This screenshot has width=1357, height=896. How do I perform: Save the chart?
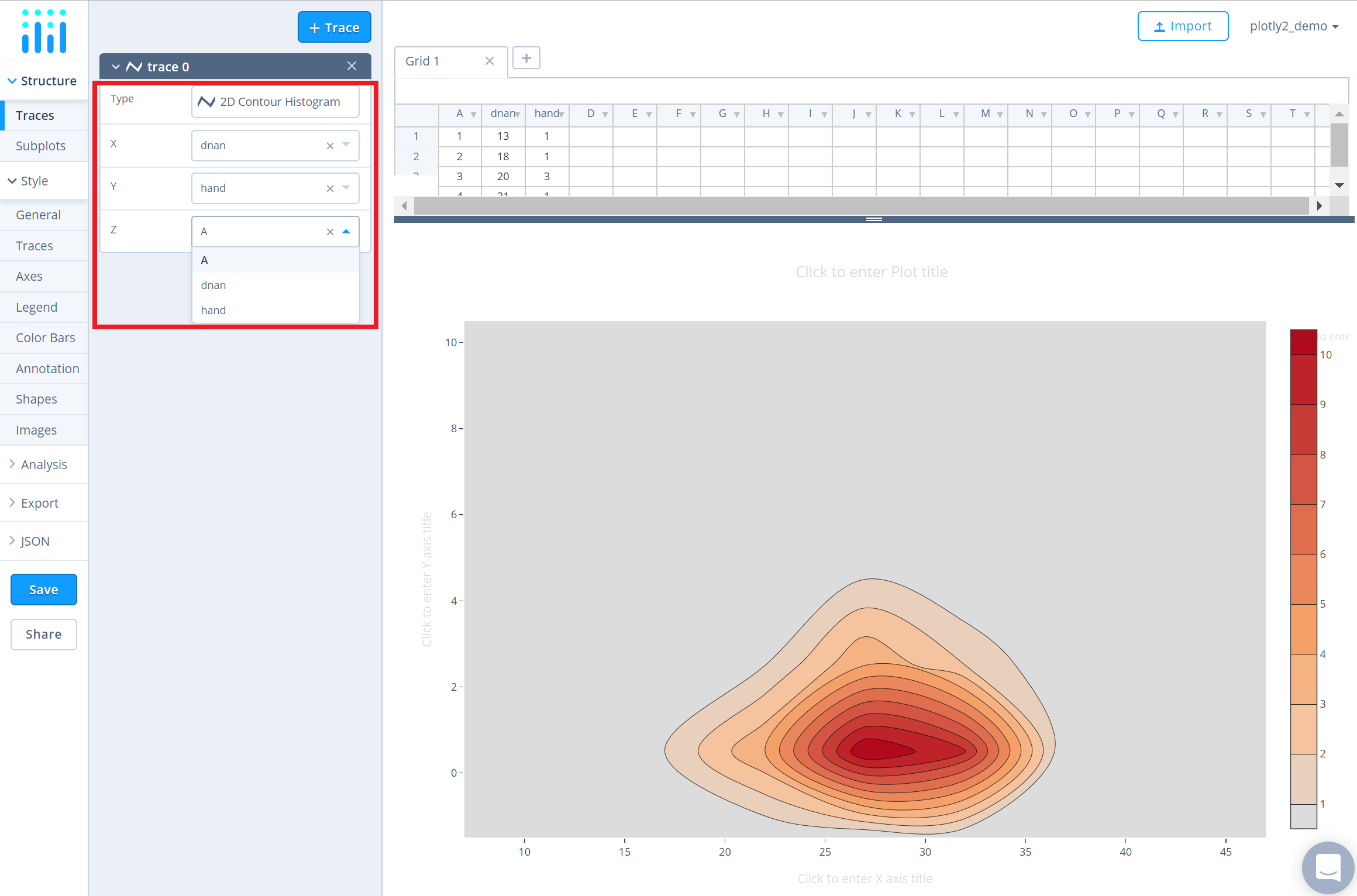coord(44,590)
